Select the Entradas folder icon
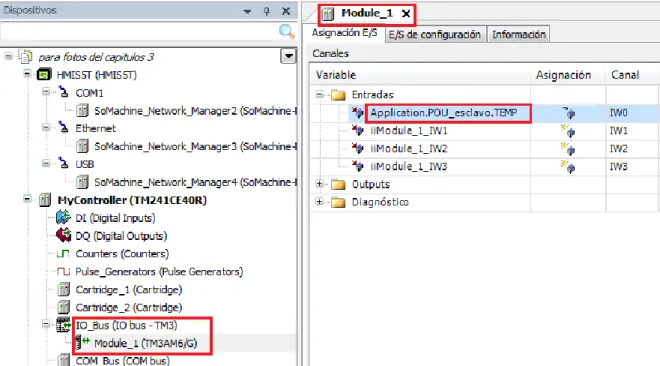The image size is (660, 366). pos(338,95)
